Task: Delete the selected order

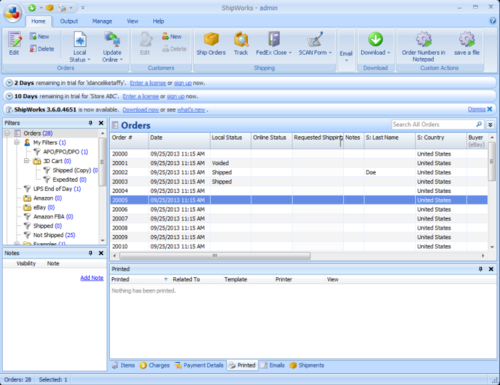Action: coord(42,49)
